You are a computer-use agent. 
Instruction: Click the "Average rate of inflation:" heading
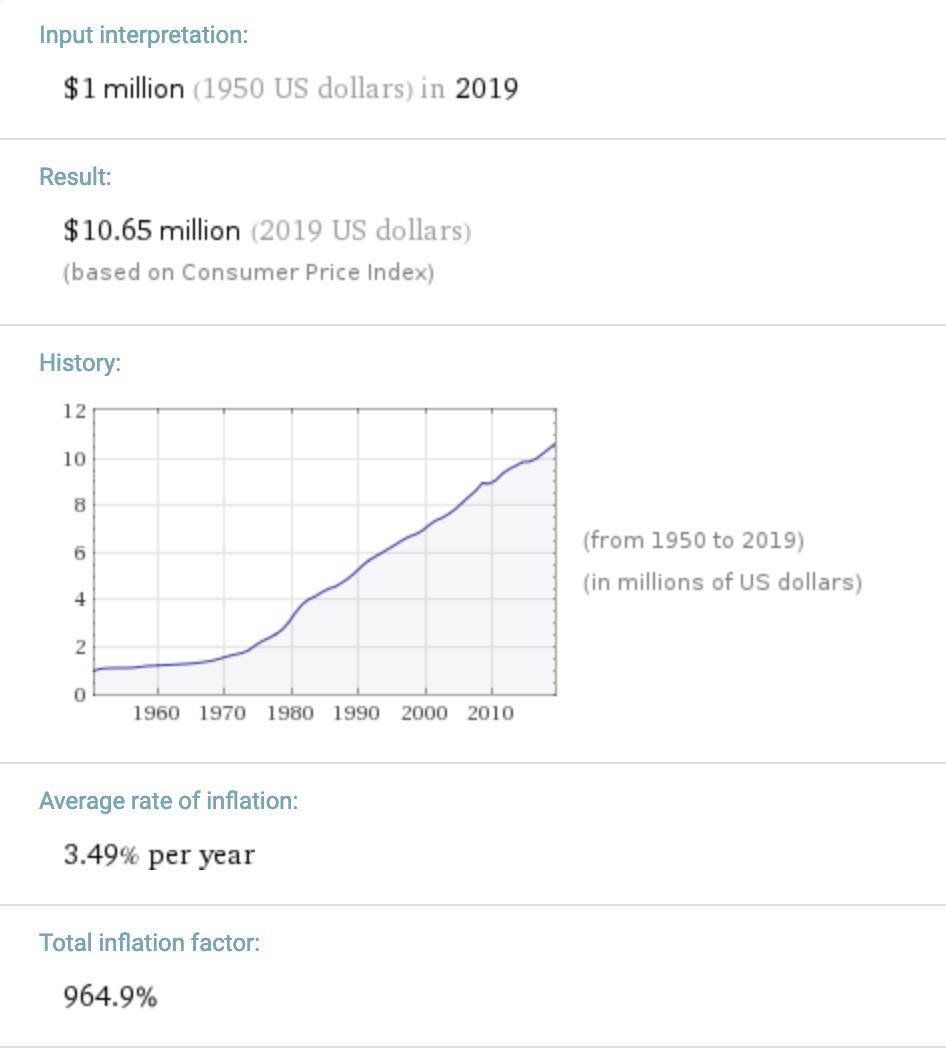(168, 801)
